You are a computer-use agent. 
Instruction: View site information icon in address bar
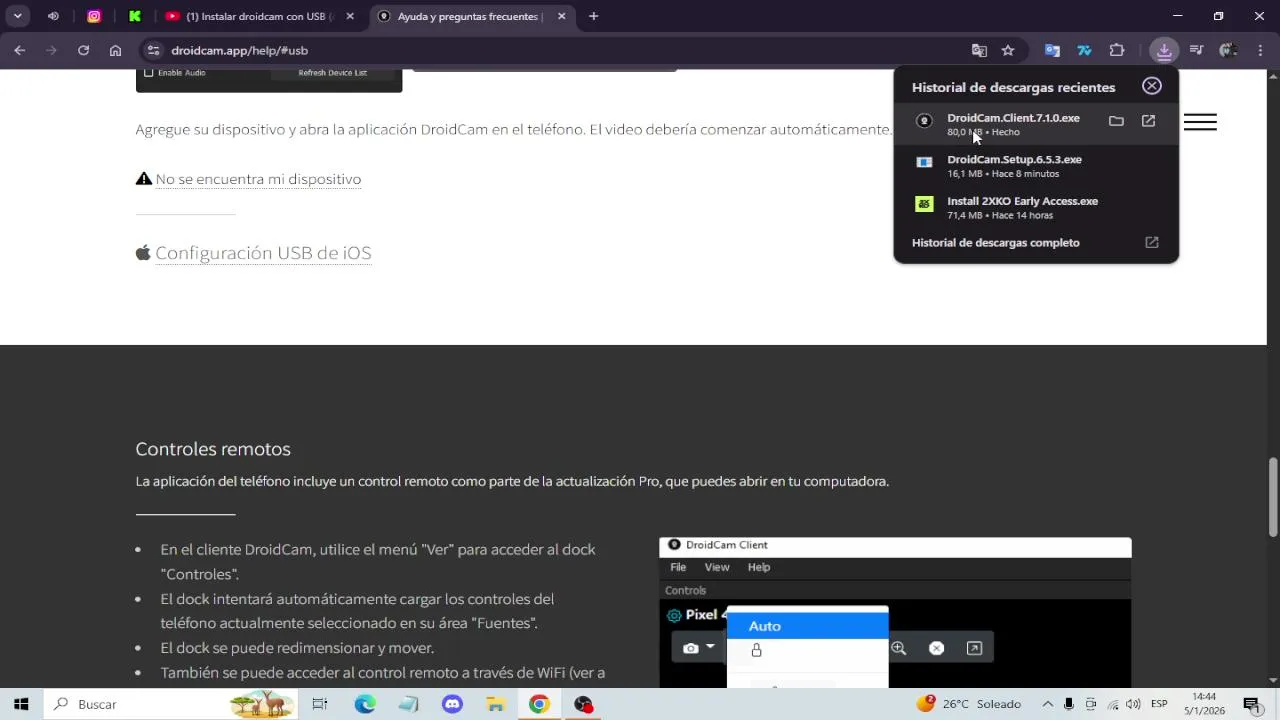(152, 50)
